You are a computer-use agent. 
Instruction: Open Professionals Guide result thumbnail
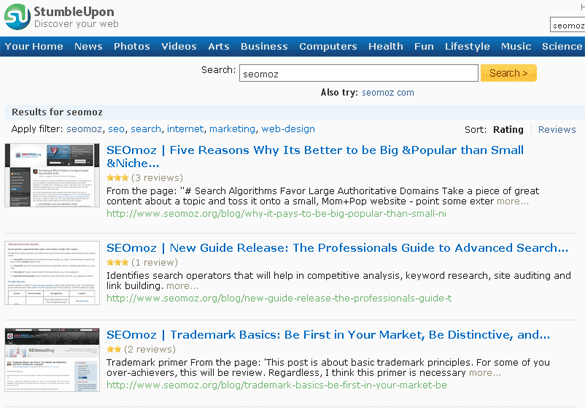coord(52,273)
